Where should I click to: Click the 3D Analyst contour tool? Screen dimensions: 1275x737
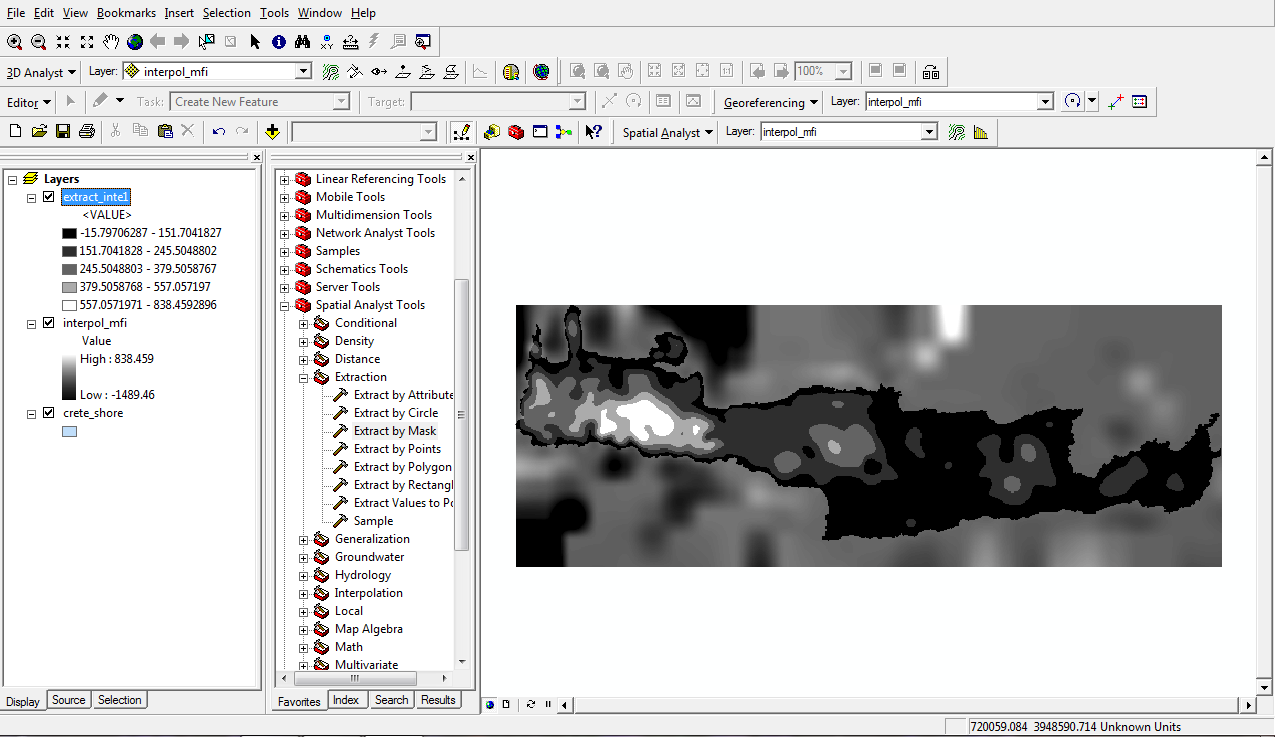click(331, 72)
